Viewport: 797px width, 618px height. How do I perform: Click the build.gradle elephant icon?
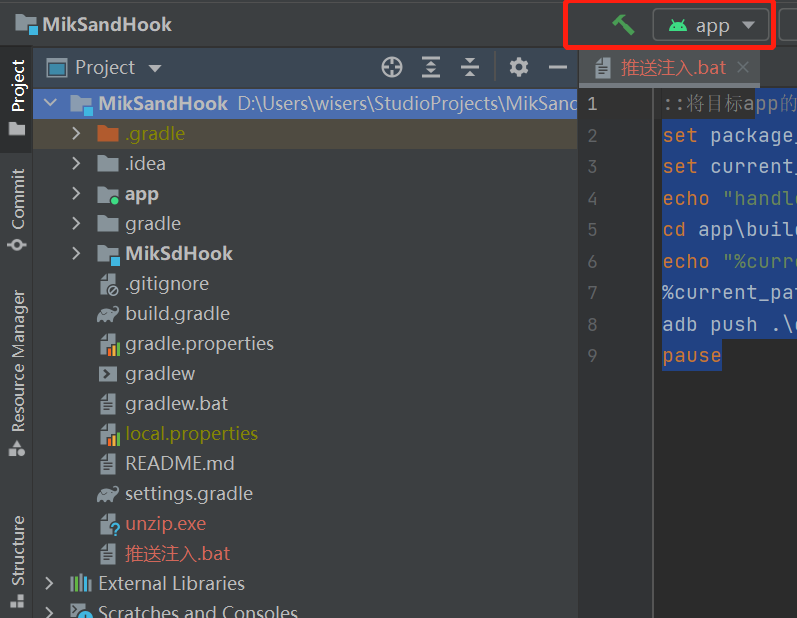(x=108, y=314)
